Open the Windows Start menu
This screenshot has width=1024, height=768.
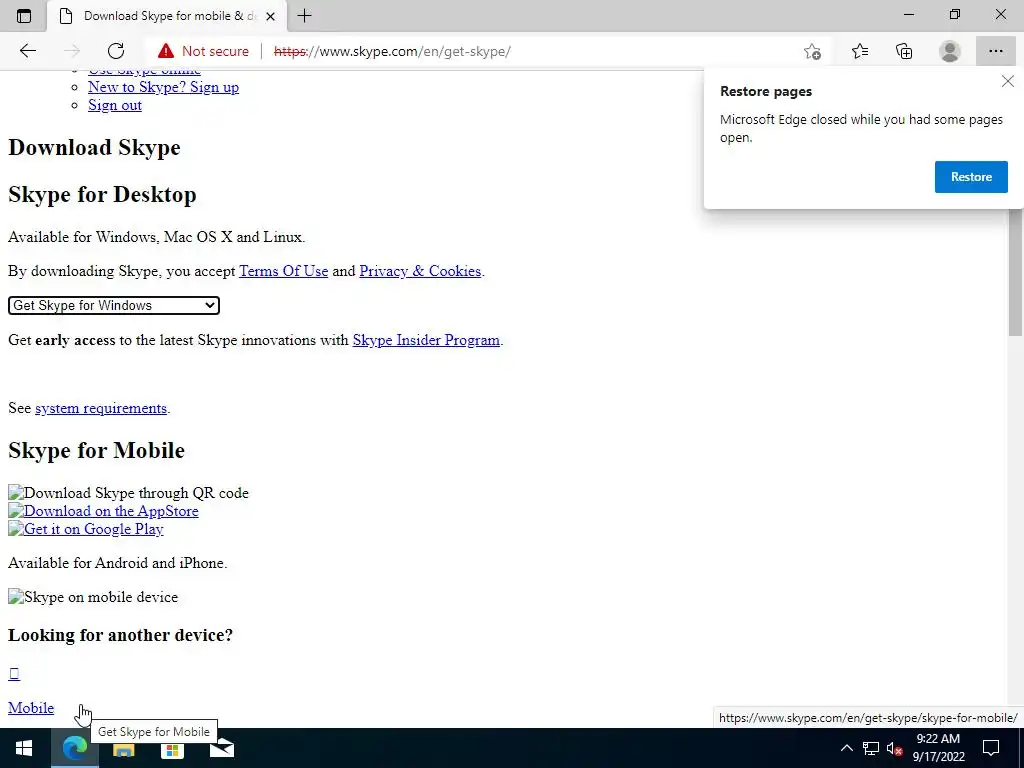coord(24,748)
